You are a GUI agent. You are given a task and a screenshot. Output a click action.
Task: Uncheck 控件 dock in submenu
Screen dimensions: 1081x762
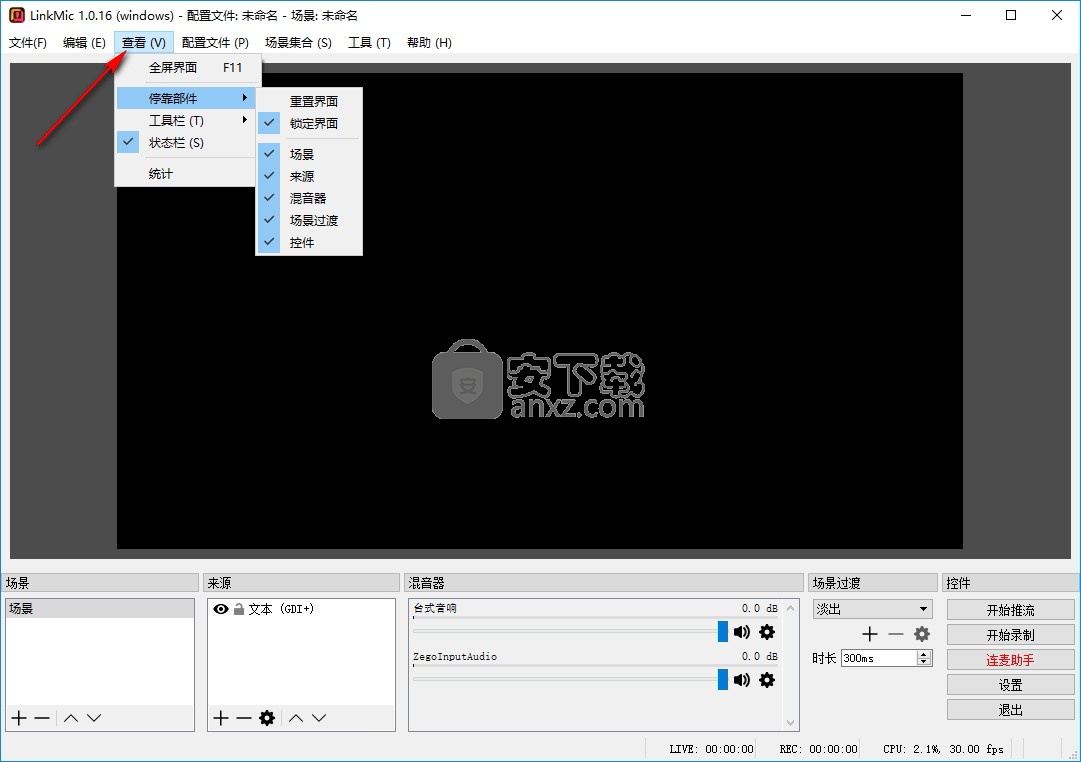point(309,242)
